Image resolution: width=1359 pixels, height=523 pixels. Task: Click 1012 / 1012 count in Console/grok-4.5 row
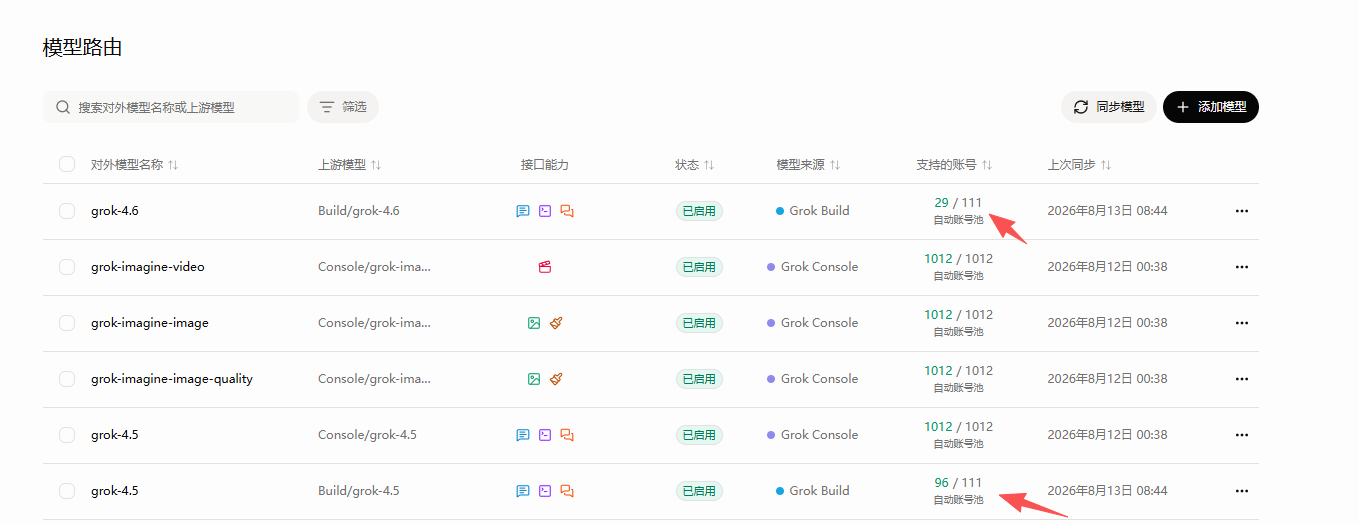[958, 427]
